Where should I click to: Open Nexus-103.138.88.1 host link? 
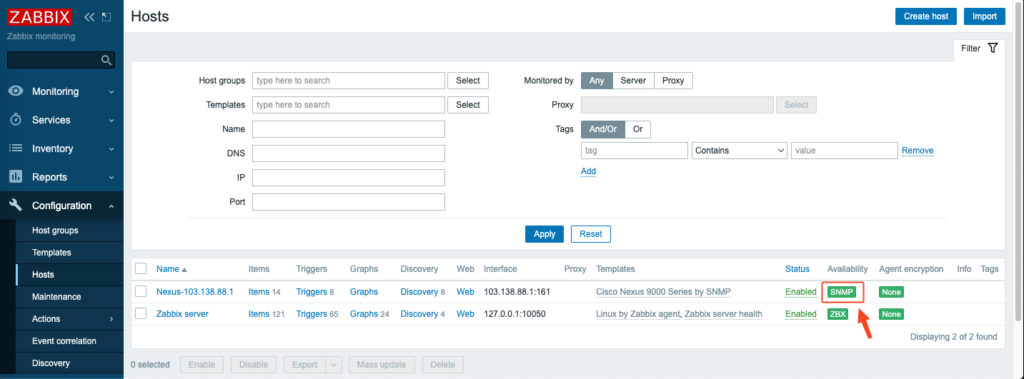[195, 291]
